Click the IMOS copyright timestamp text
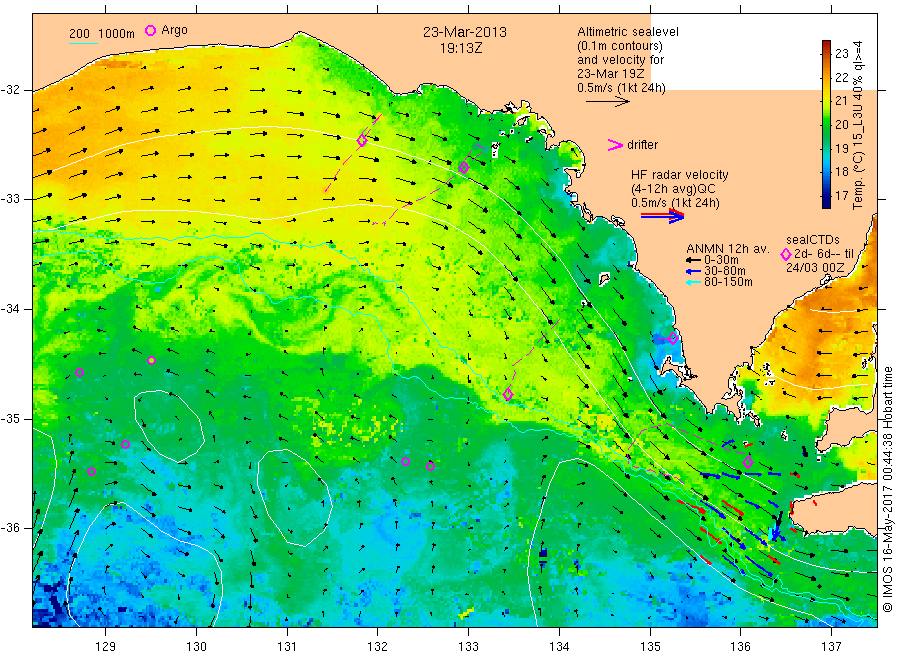This screenshot has height=660, width=900. [887, 489]
